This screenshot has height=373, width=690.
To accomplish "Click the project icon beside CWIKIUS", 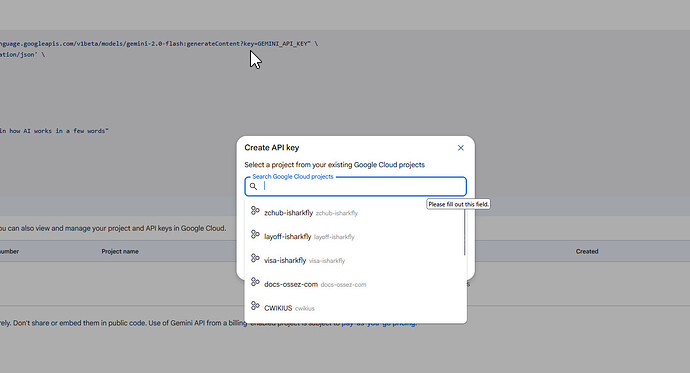I will pyautogui.click(x=255, y=306).
